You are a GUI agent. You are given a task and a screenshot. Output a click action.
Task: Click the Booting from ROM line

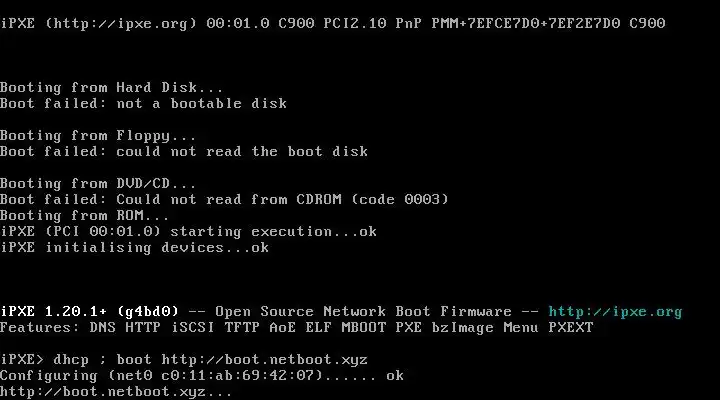[x=84, y=215]
